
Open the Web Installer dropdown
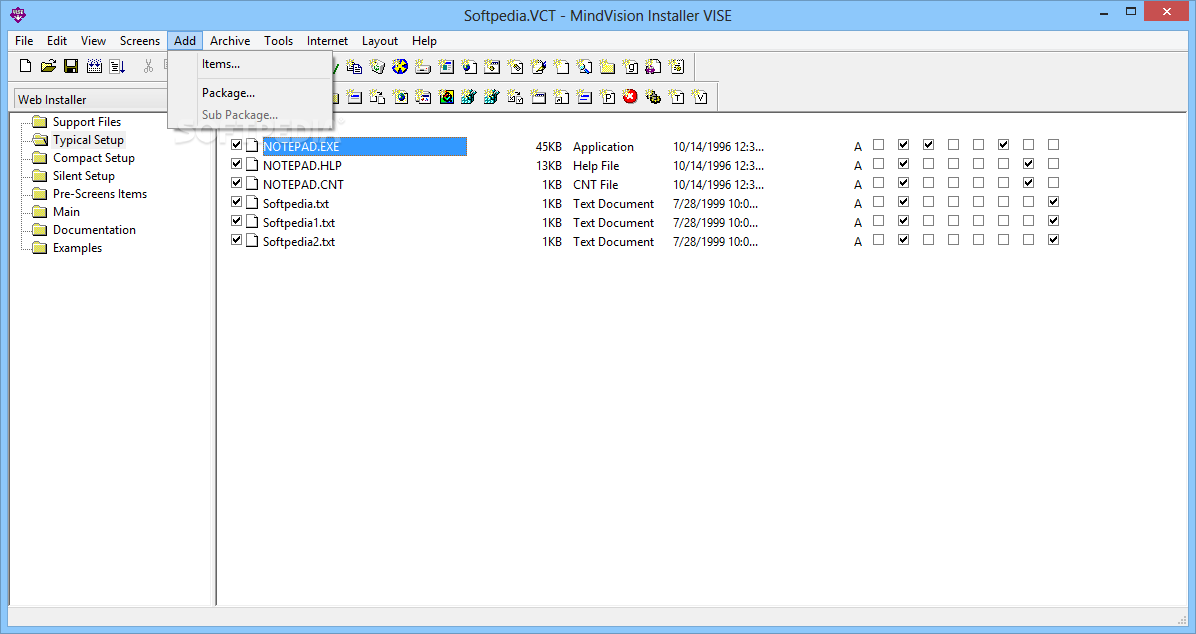90,99
